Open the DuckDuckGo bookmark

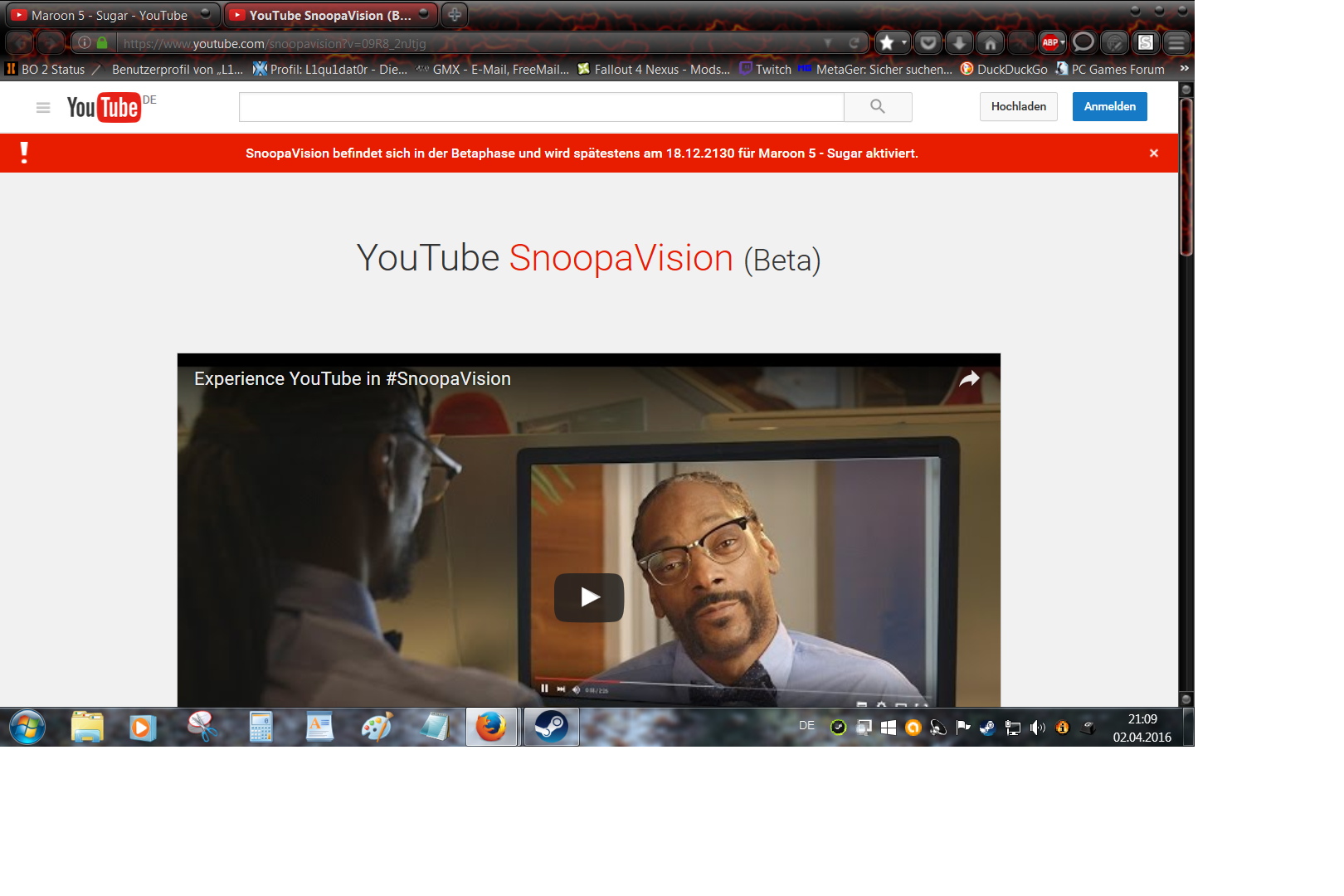1004,70
